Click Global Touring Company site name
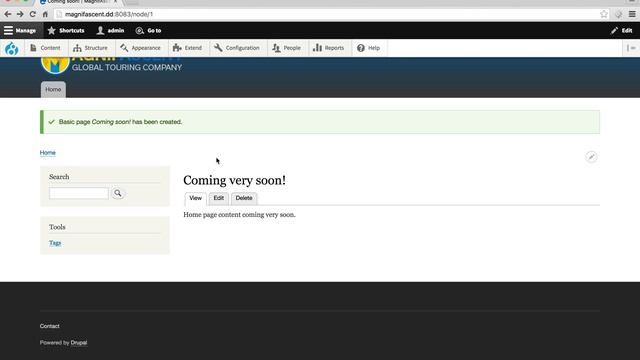The height and width of the screenshot is (360, 640). [x=127, y=68]
